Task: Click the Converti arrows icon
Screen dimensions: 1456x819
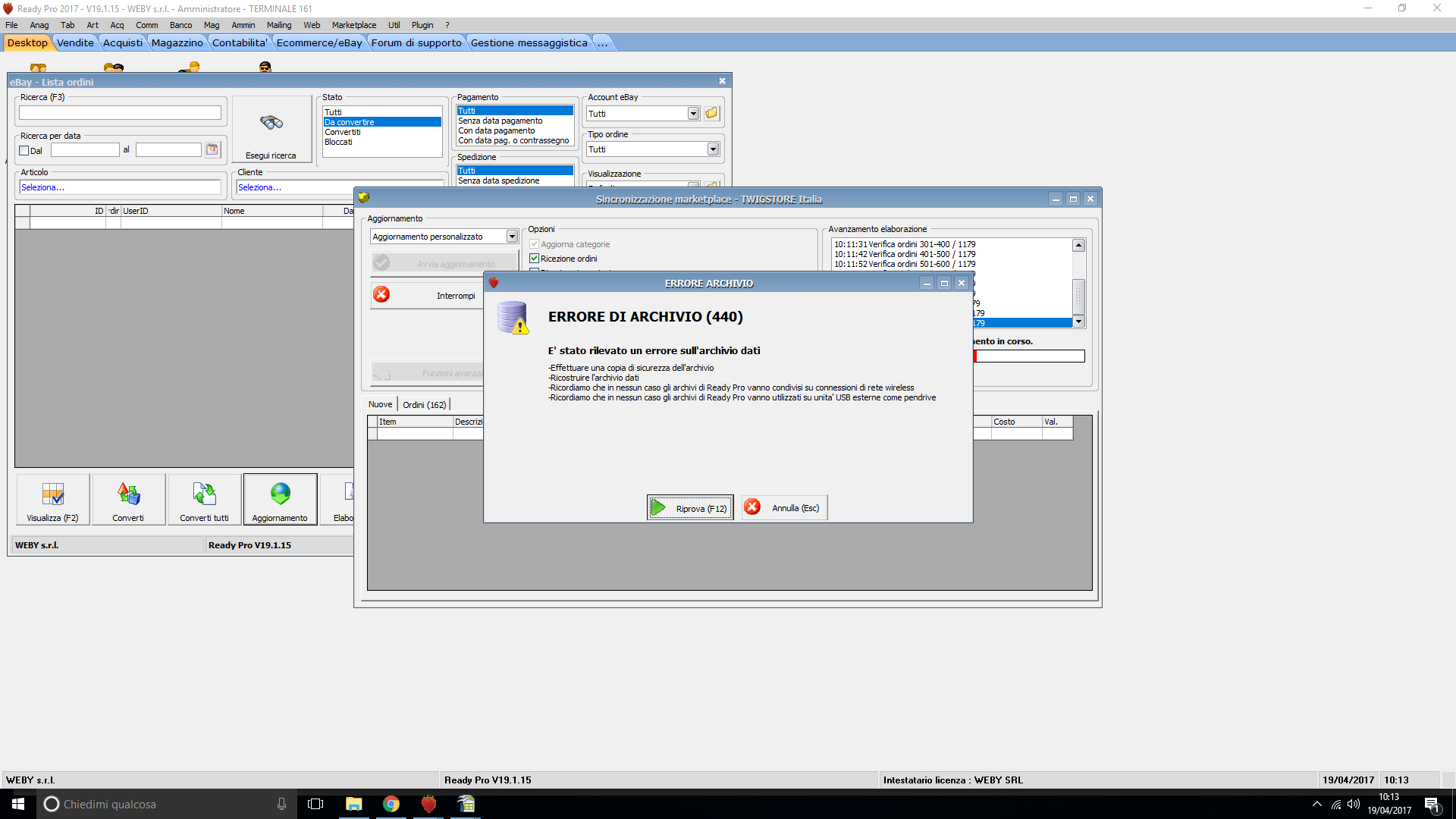Action: 128,494
